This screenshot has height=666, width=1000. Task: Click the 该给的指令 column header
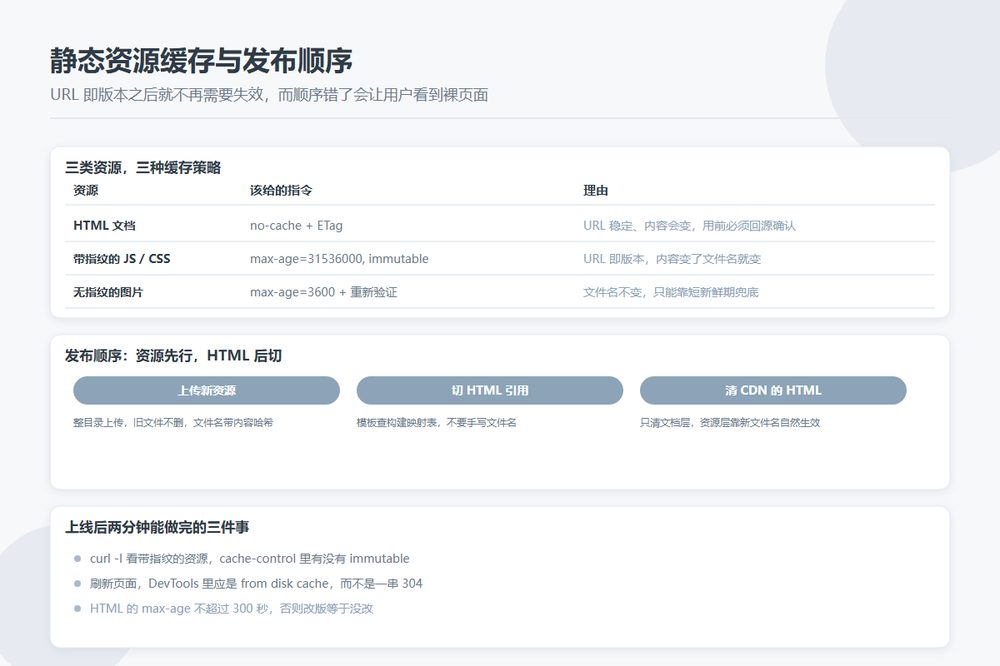281,190
